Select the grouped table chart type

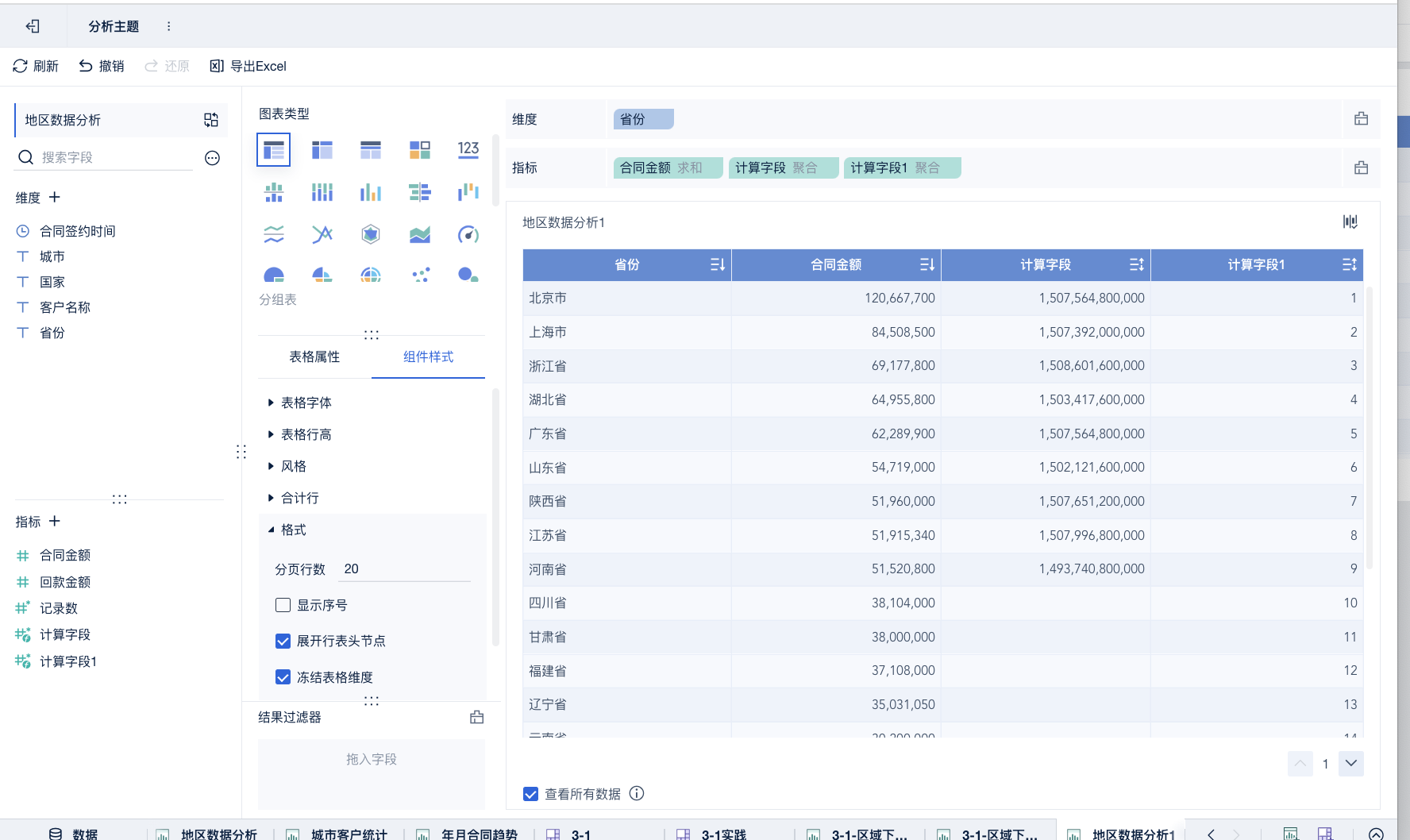tap(274, 149)
